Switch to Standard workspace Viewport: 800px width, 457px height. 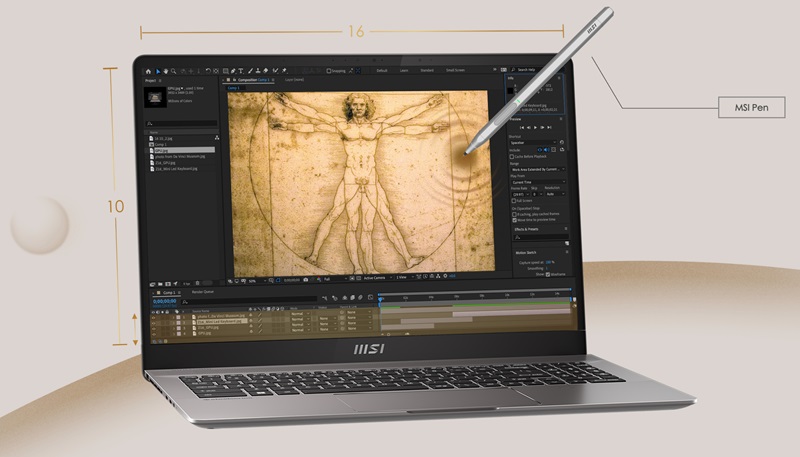tap(427, 70)
